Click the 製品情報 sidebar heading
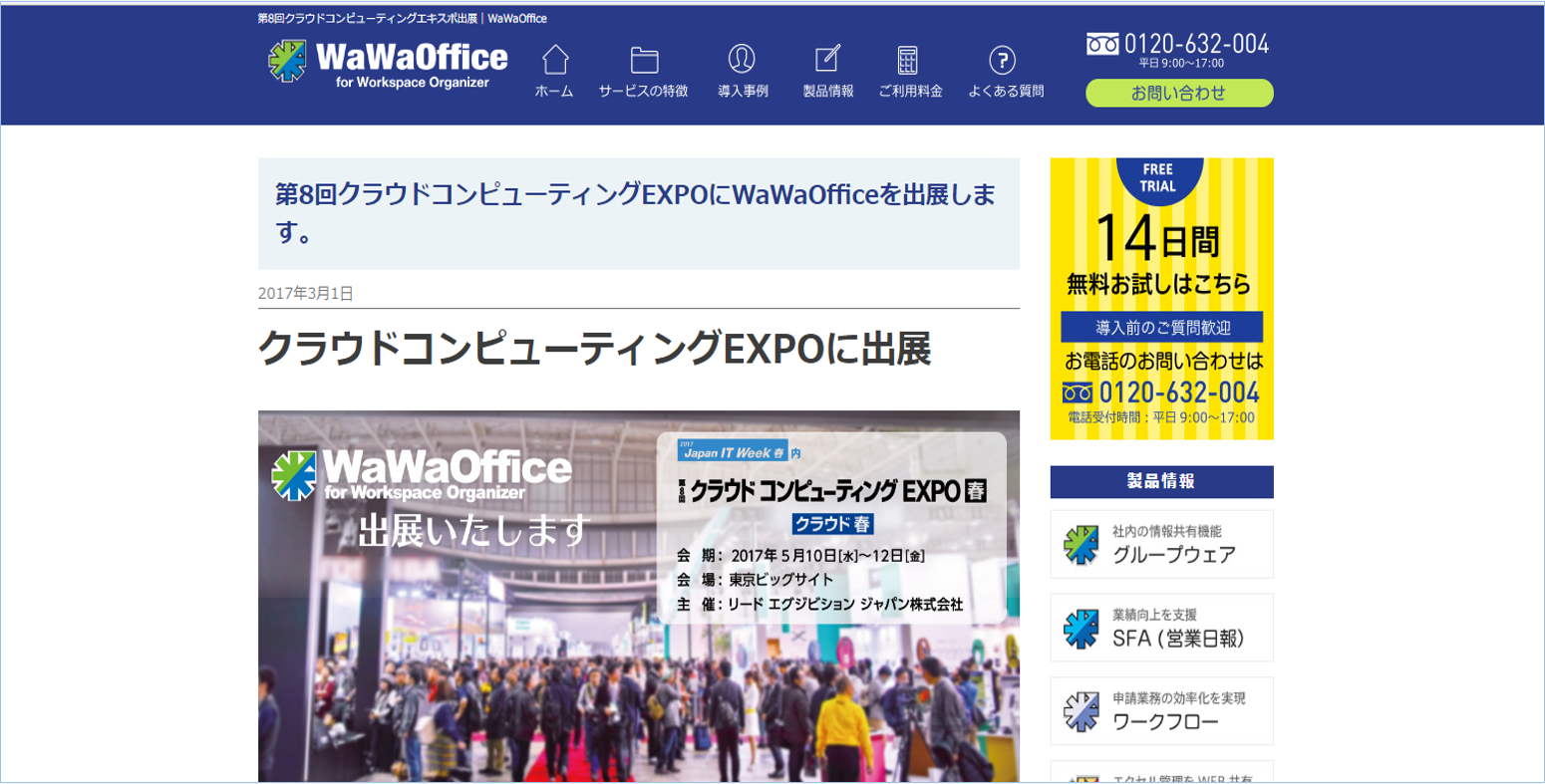 pos(1162,482)
